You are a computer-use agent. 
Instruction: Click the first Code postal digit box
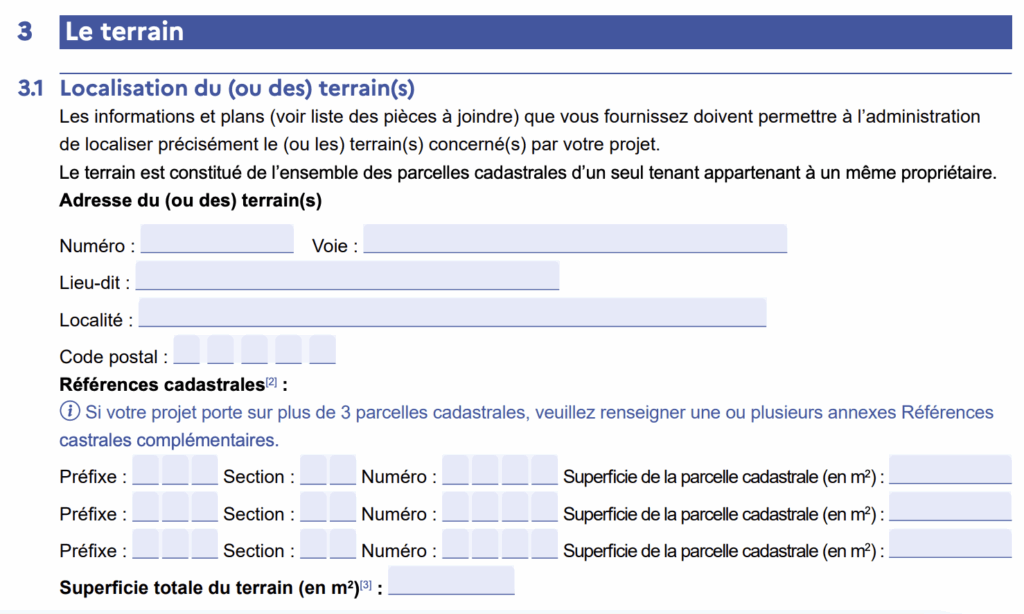(187, 349)
